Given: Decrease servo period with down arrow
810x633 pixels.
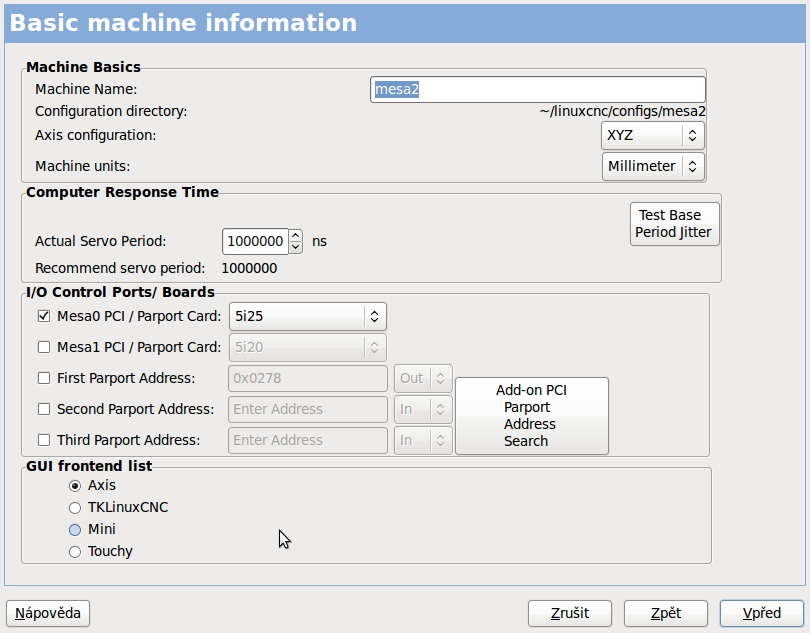Looking at the screenshot, I should pyautogui.click(x=295, y=247).
